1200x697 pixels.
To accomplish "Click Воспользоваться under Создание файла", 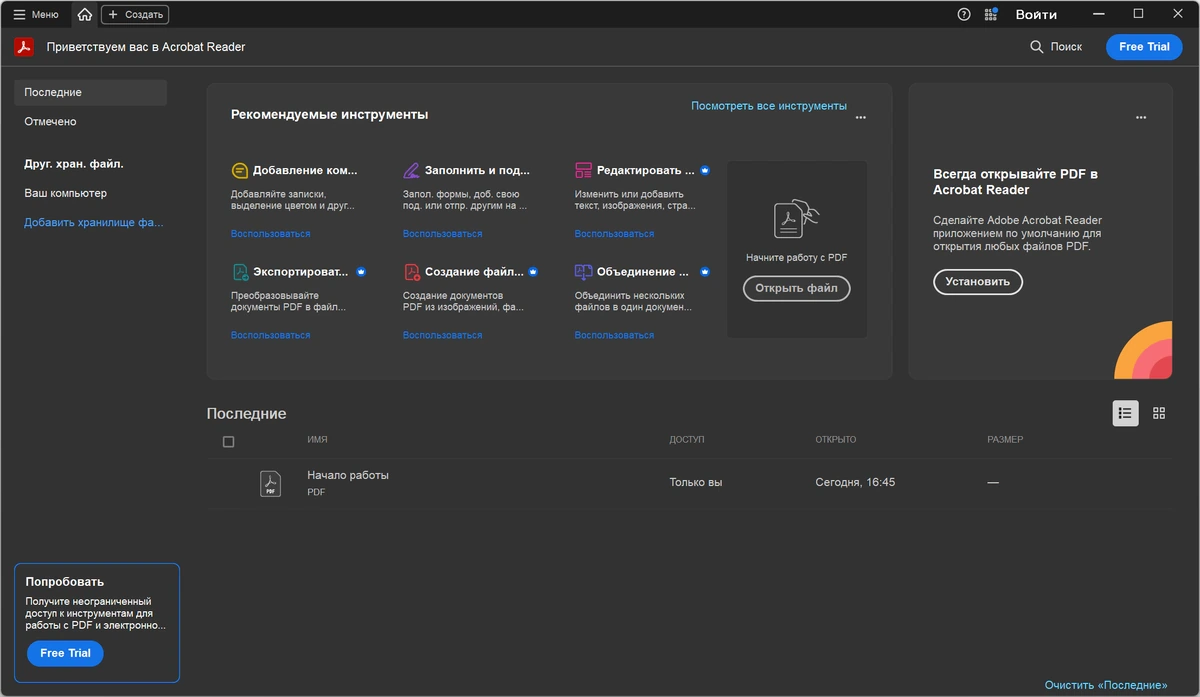I will point(442,335).
